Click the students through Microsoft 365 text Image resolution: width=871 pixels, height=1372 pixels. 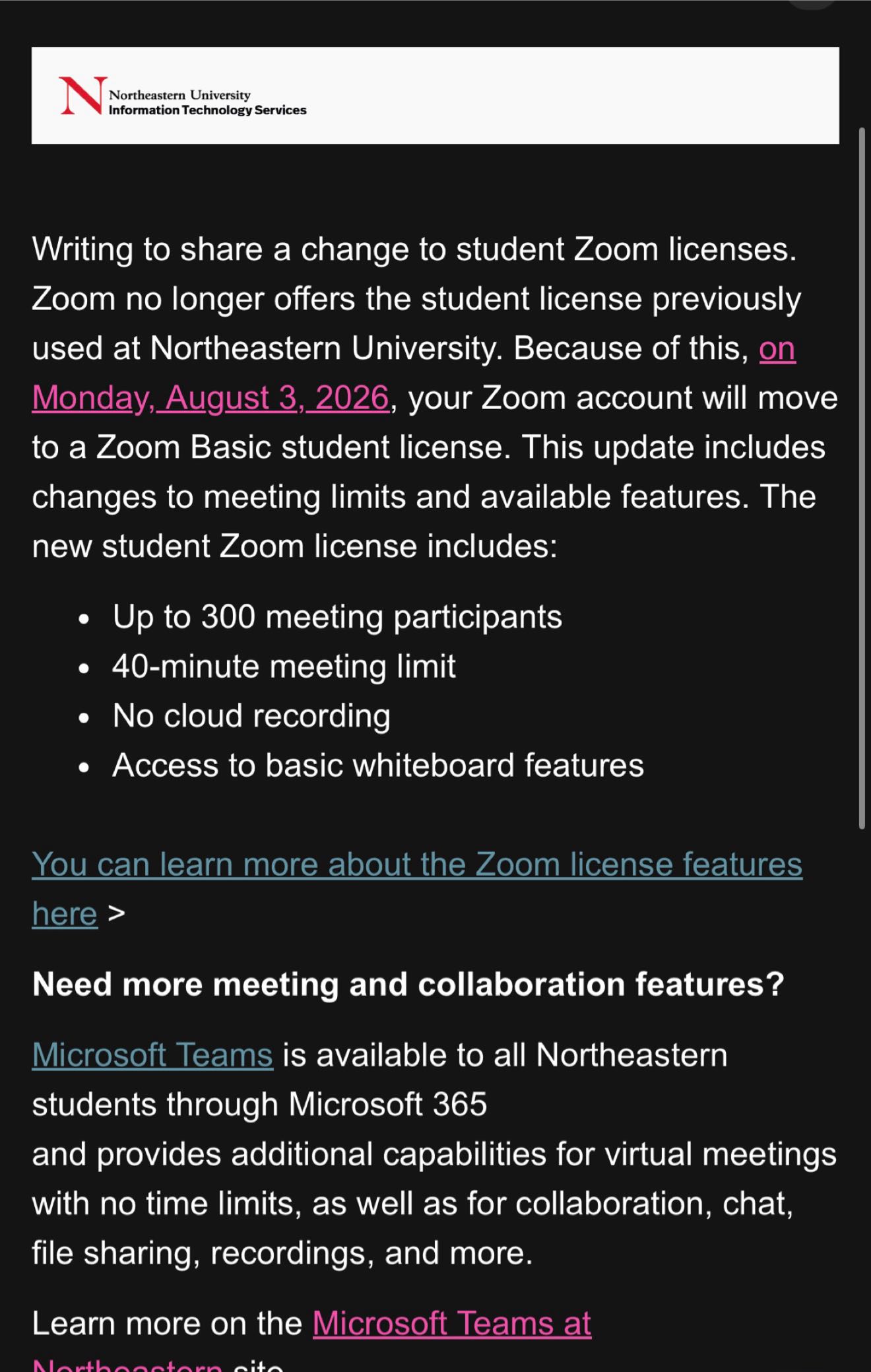pos(259,1104)
